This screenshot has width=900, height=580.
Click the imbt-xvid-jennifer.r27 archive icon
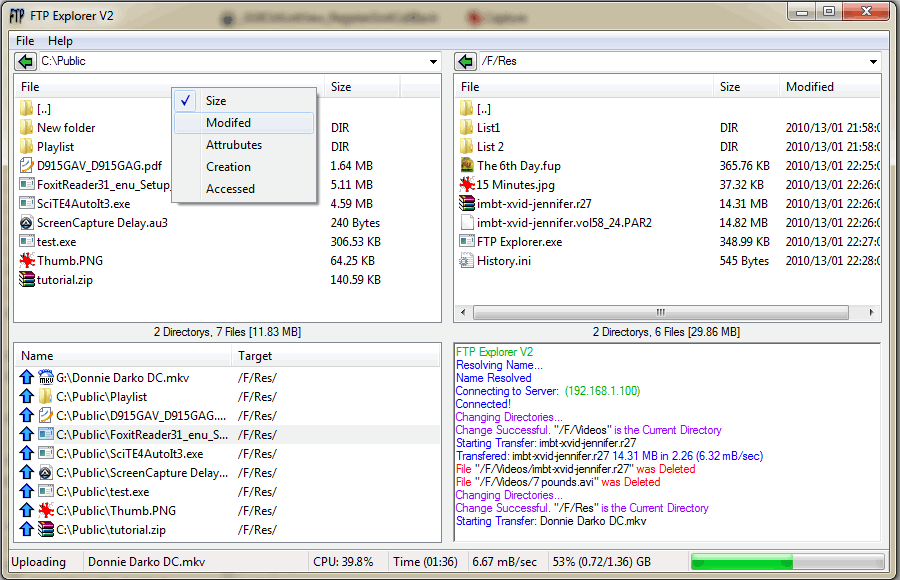pyautogui.click(x=467, y=203)
